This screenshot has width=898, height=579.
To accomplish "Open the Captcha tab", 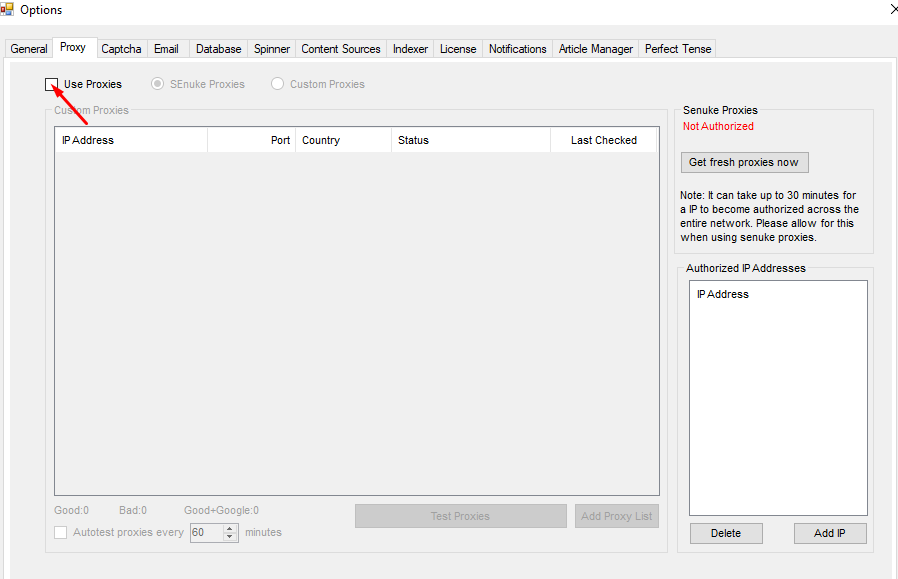I will click(x=121, y=49).
